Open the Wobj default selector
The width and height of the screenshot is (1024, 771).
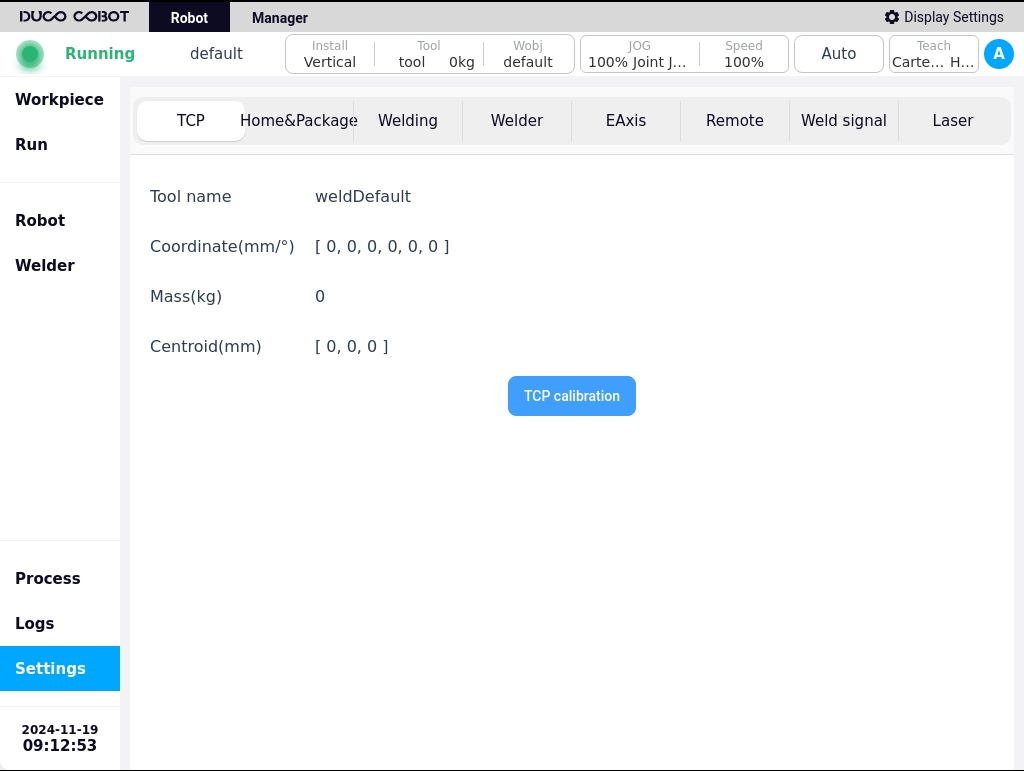tap(528, 54)
